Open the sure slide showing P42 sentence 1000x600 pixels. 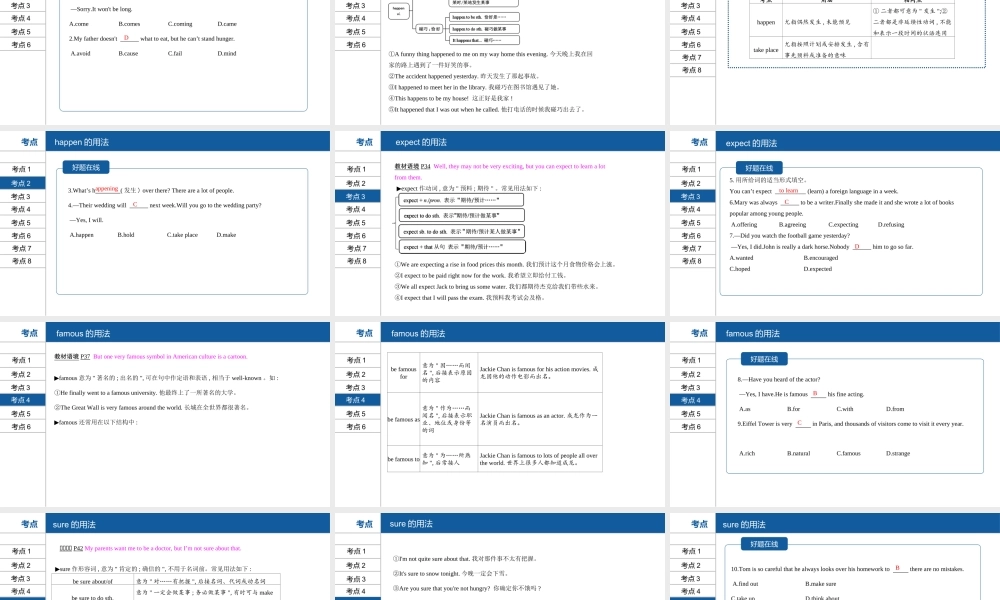[165, 557]
